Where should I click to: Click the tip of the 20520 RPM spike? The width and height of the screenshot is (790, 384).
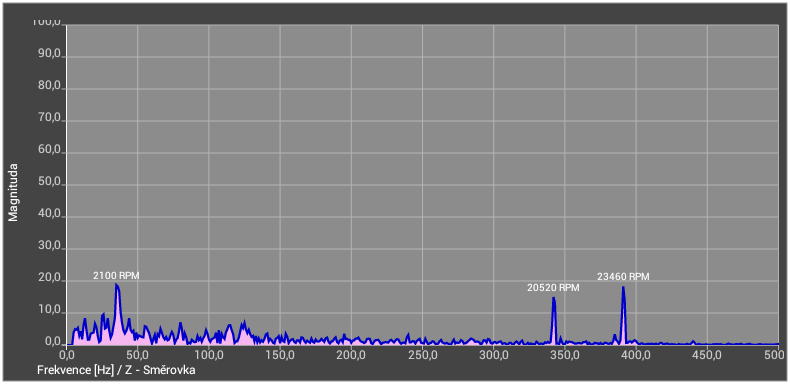click(553, 298)
